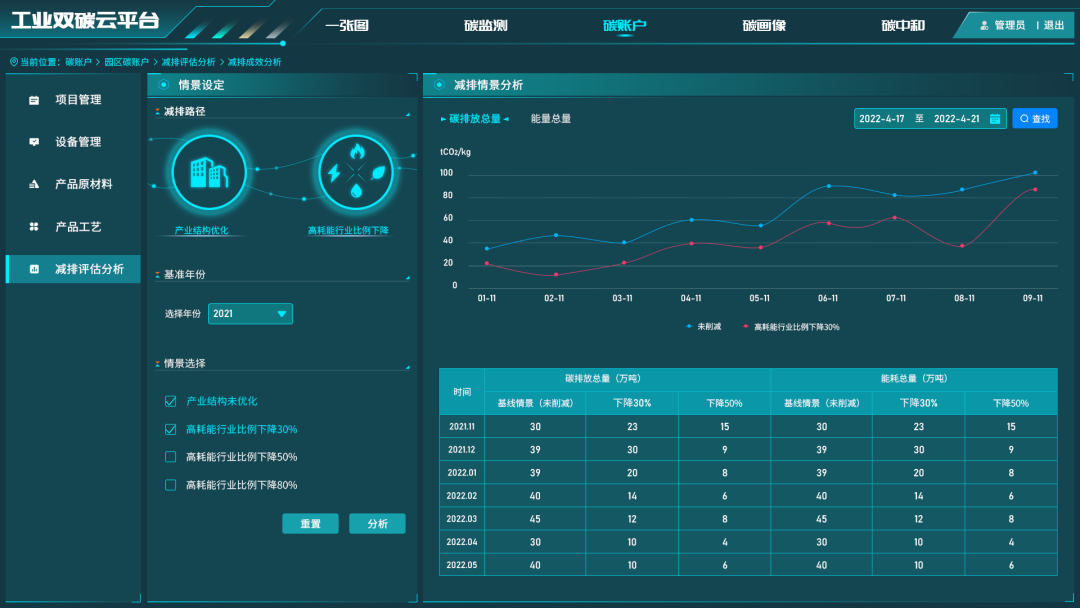Uncheck the 产业结构未优化 checkbox
Image resolution: width=1080 pixels, height=608 pixels.
[170, 401]
